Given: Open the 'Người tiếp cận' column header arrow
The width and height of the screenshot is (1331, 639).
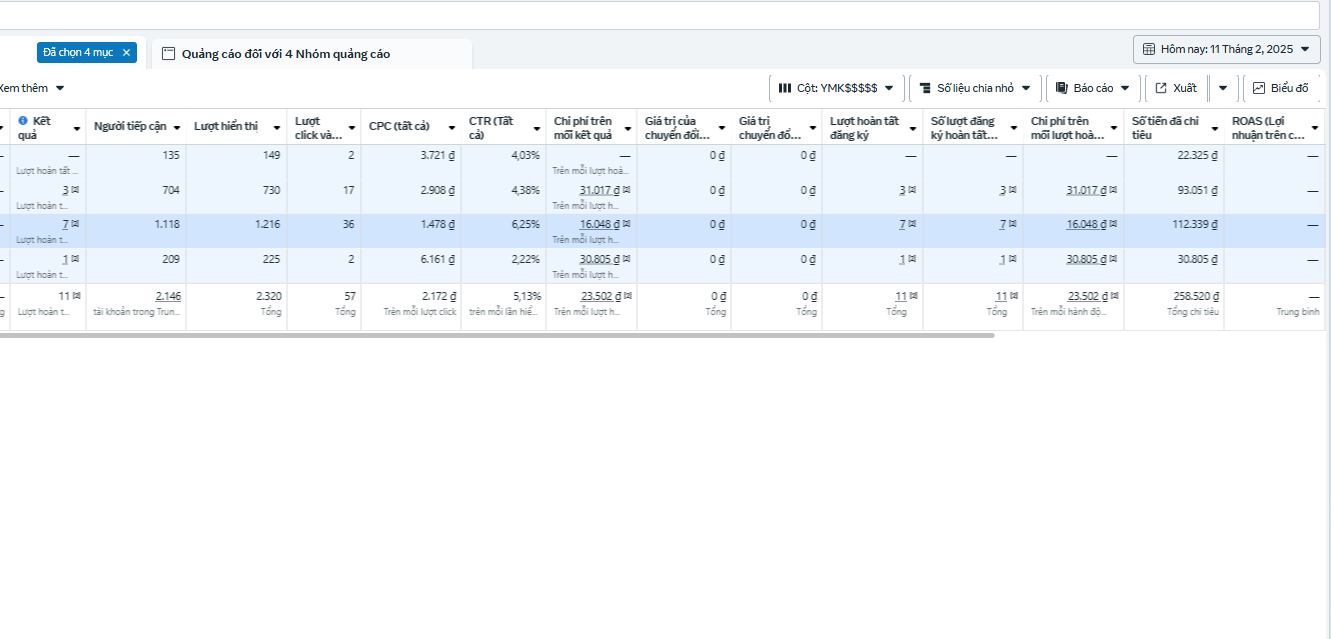Looking at the screenshot, I should (177, 128).
